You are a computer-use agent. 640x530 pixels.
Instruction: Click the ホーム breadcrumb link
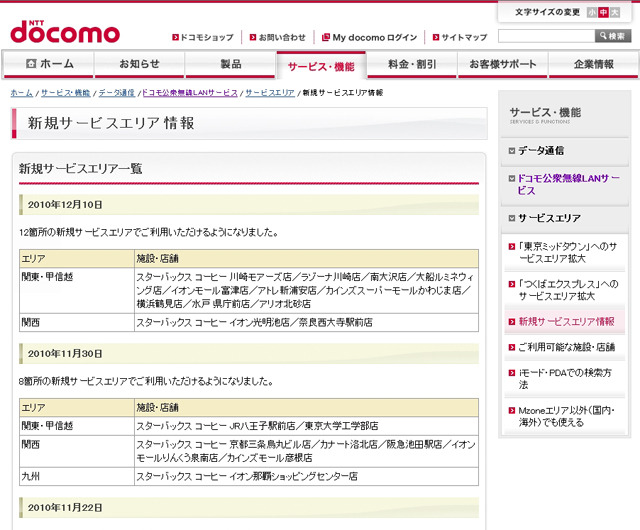tap(22, 93)
